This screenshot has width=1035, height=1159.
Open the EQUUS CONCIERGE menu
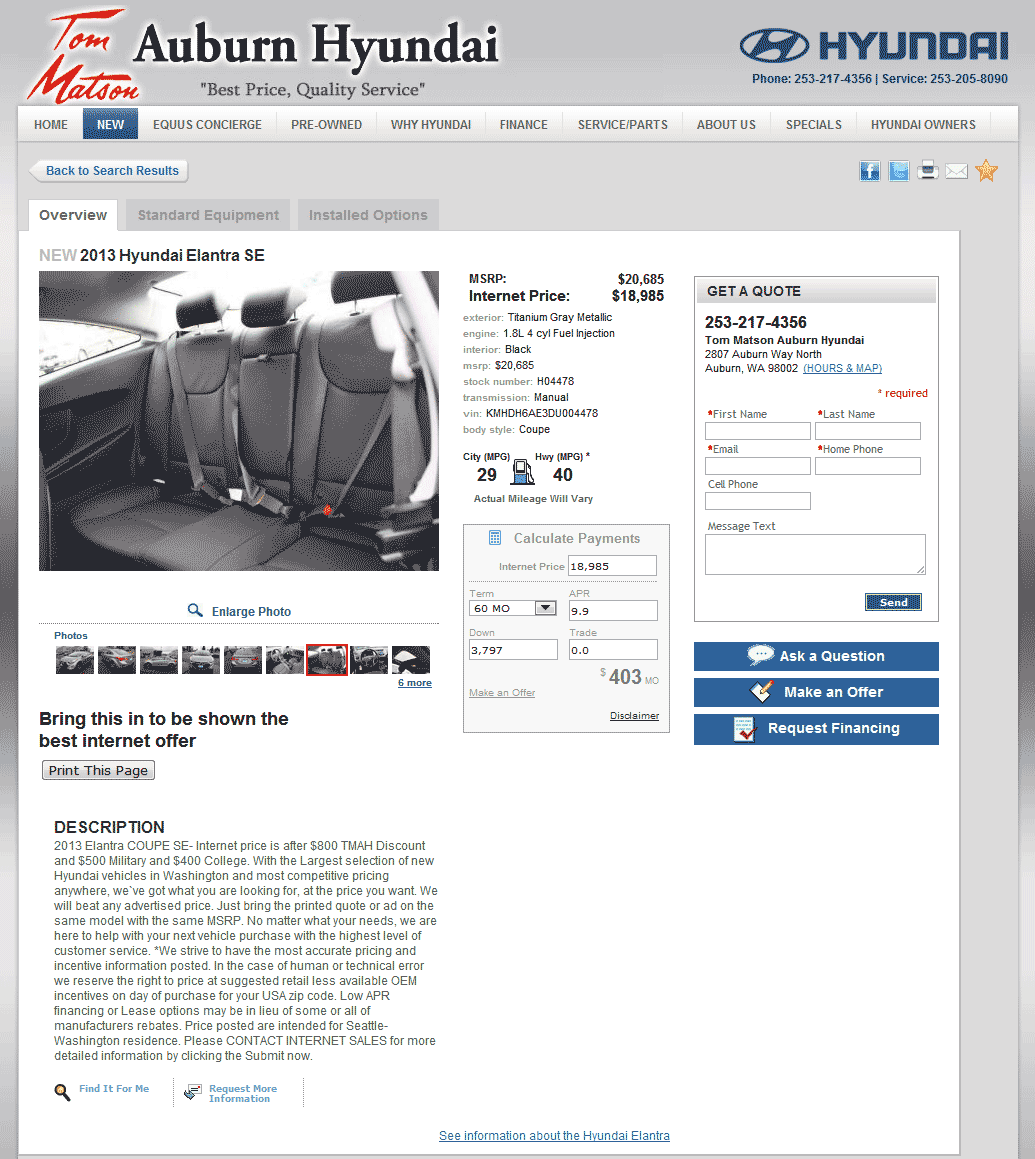[207, 125]
